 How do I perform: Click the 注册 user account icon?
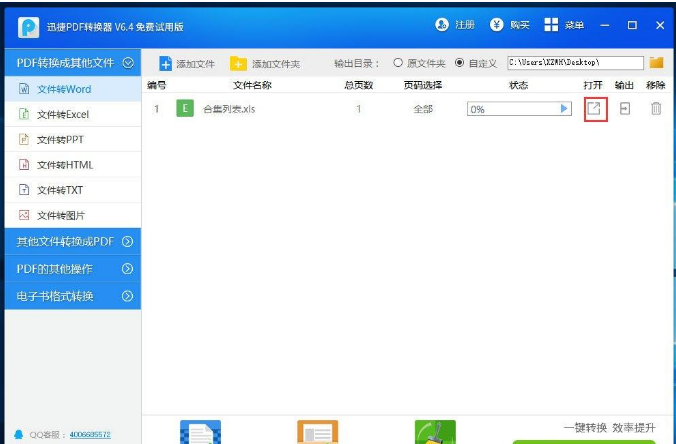[442, 25]
